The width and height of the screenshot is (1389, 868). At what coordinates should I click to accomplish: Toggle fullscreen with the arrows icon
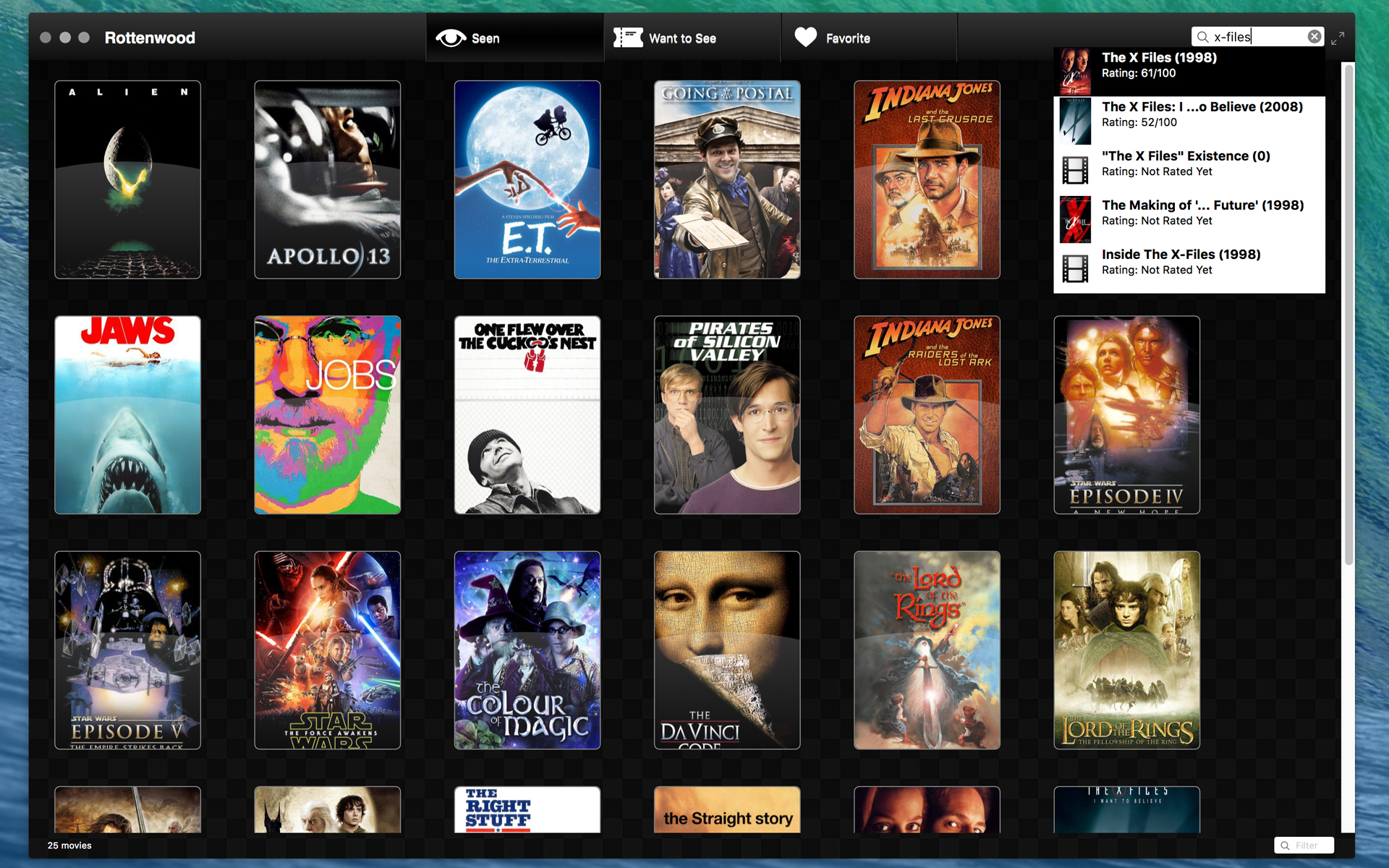tap(1338, 38)
